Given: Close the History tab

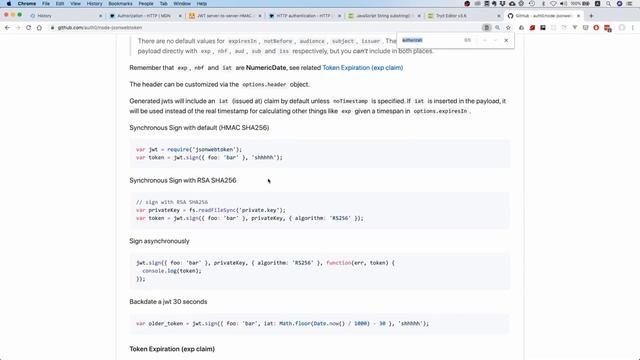Looking at the screenshot, I should coord(101,16).
